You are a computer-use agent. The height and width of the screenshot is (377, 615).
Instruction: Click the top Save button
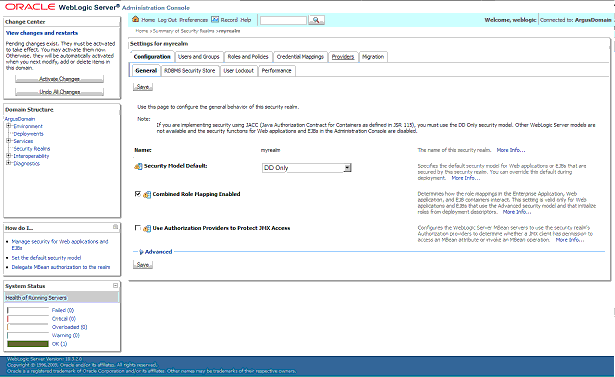pyautogui.click(x=143, y=87)
